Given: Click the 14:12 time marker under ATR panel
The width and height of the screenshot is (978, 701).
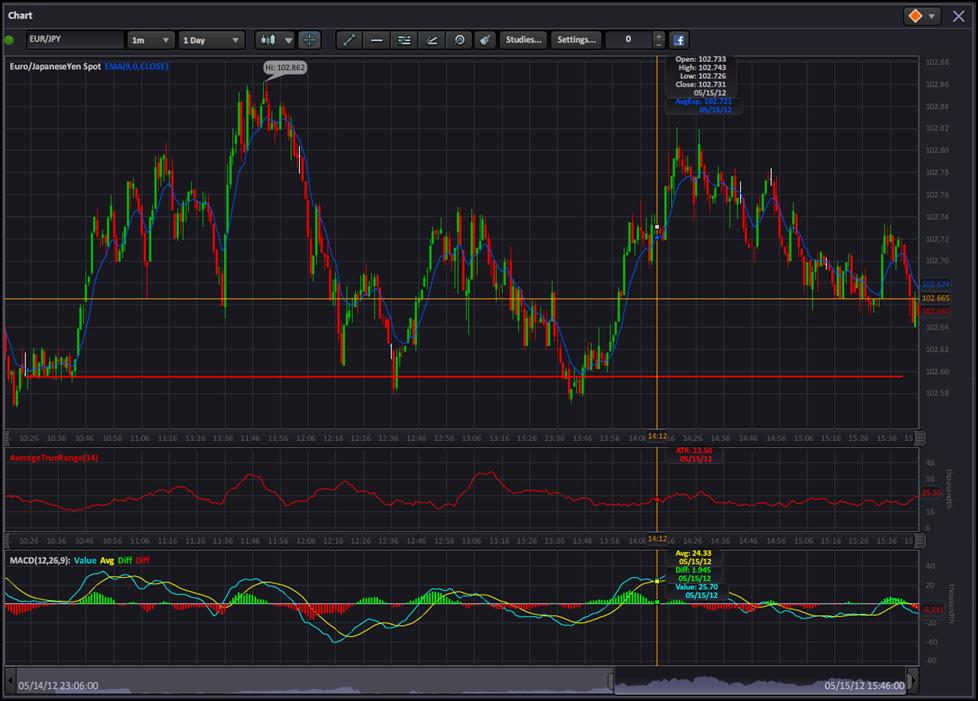Looking at the screenshot, I should [x=657, y=538].
